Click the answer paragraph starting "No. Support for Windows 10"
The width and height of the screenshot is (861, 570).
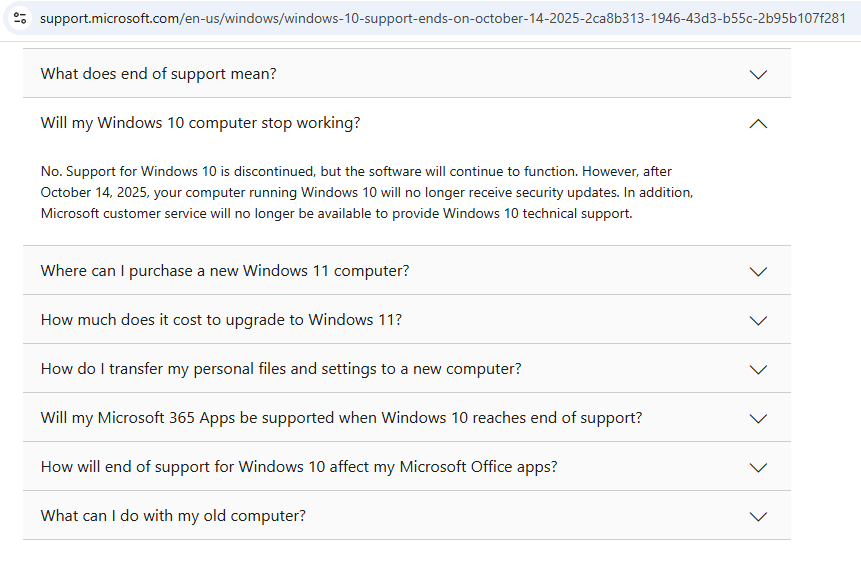click(x=366, y=192)
